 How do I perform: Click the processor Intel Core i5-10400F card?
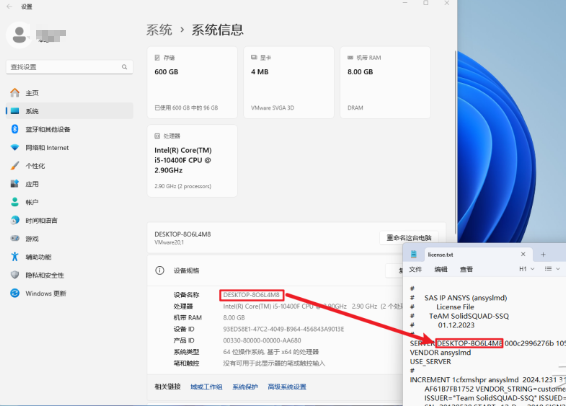192,161
